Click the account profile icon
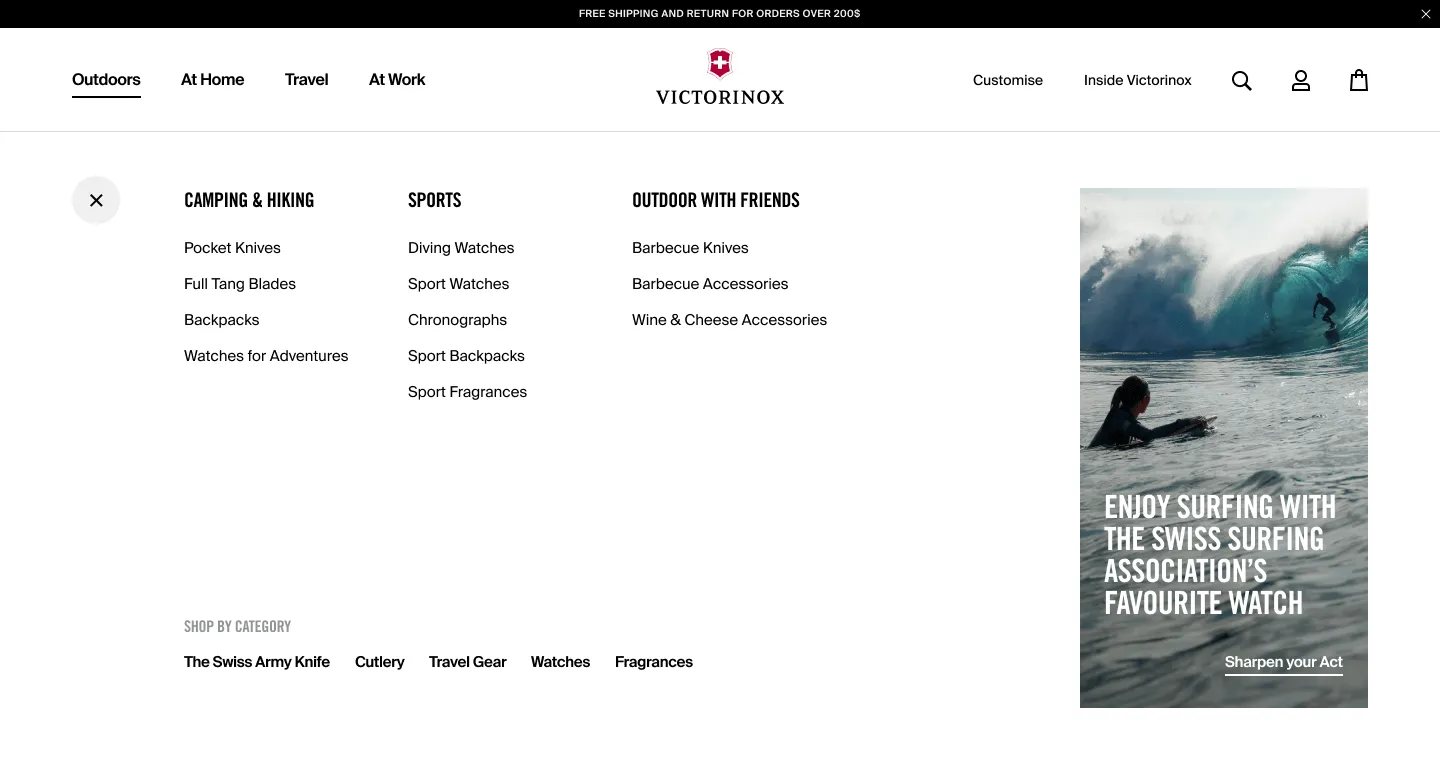 [1301, 81]
